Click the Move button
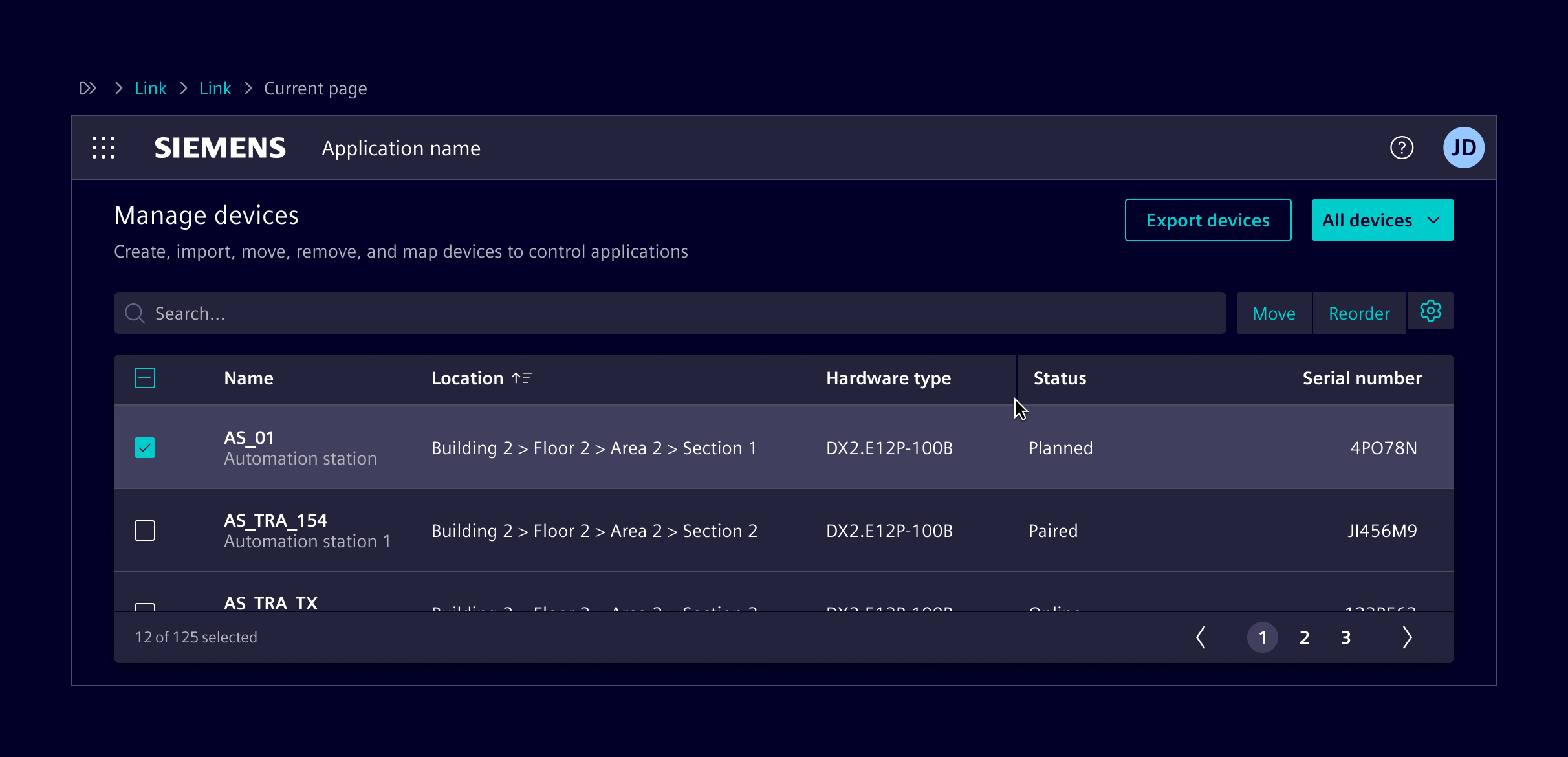 tap(1274, 313)
